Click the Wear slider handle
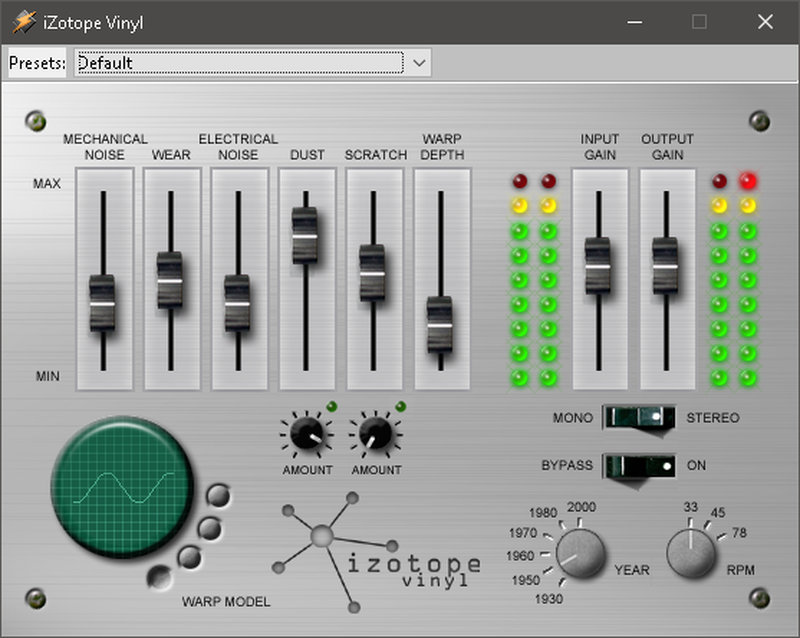Image resolution: width=800 pixels, height=638 pixels. point(170,281)
